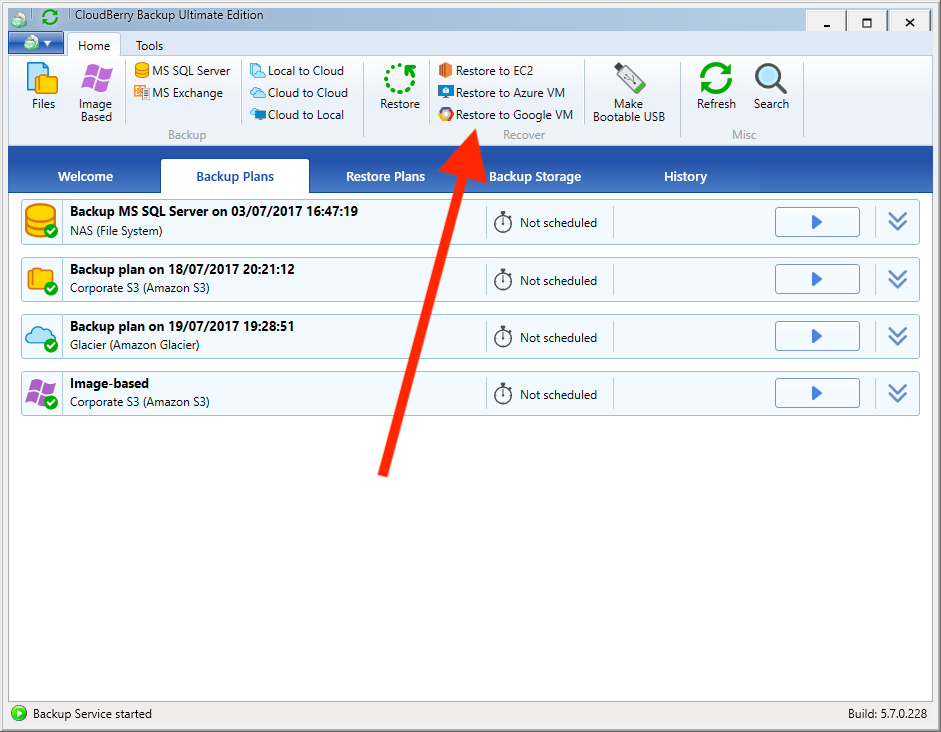Click the Windows icon of Image-based plan
The width and height of the screenshot is (941, 732).
(41, 394)
